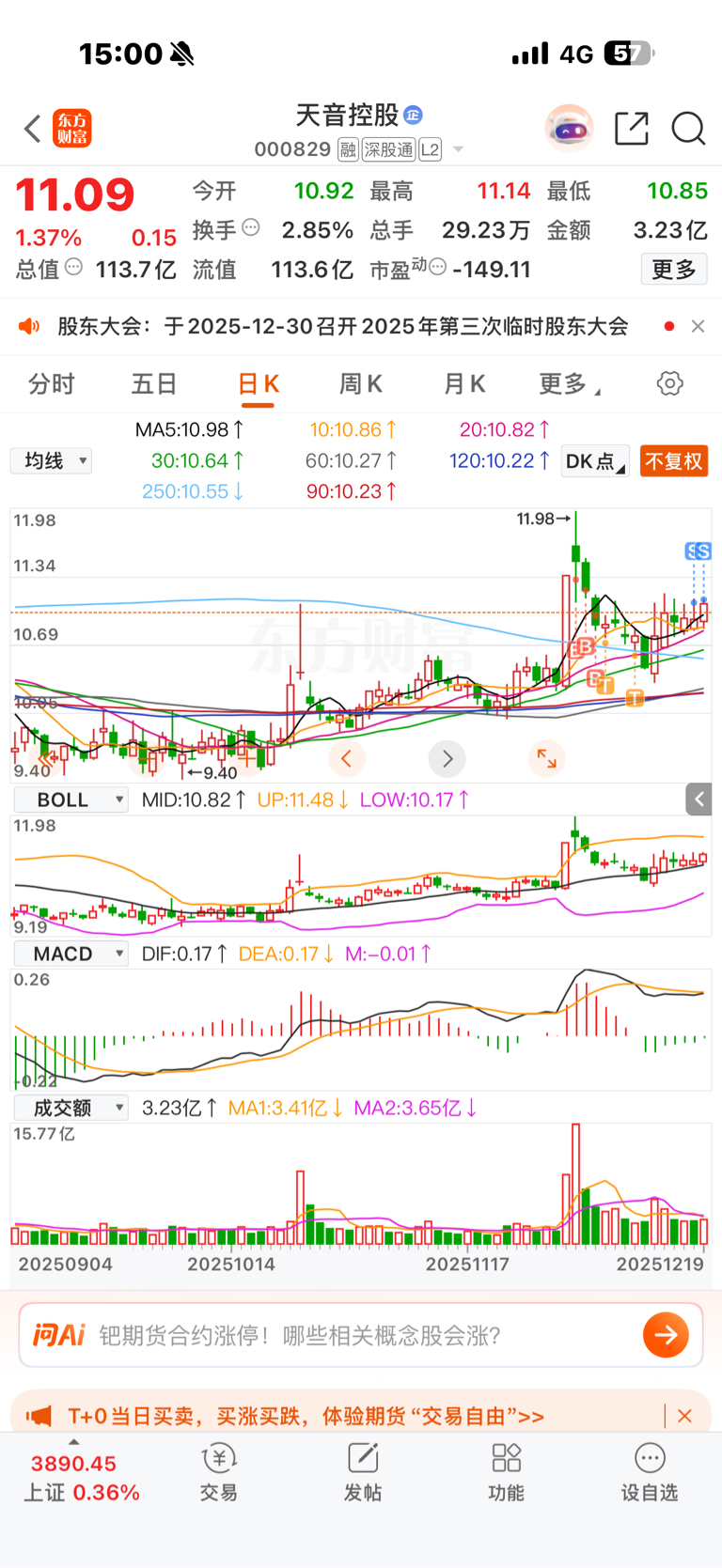
Task: Tap the announcement speaker icon
Action: [x=29, y=326]
